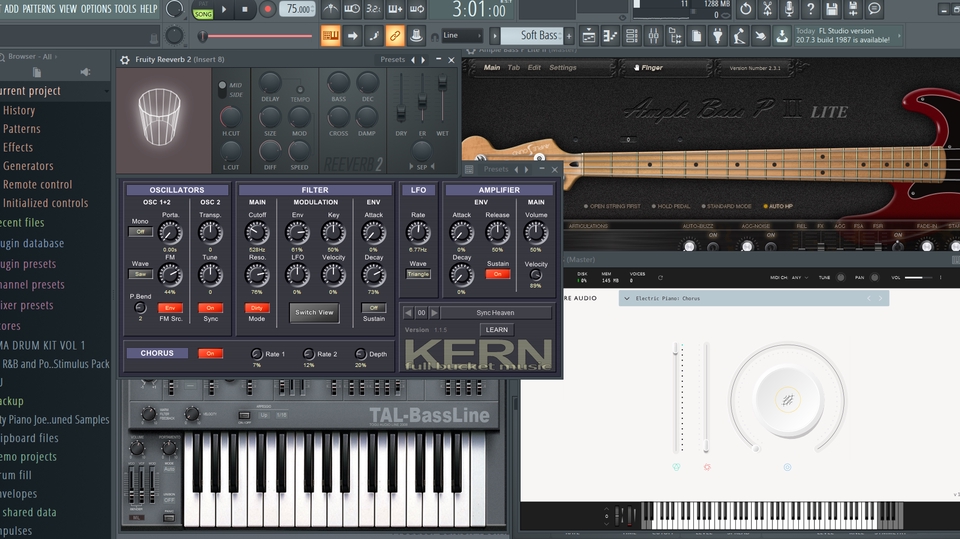Open the Piano roll icon

(x=610, y=36)
